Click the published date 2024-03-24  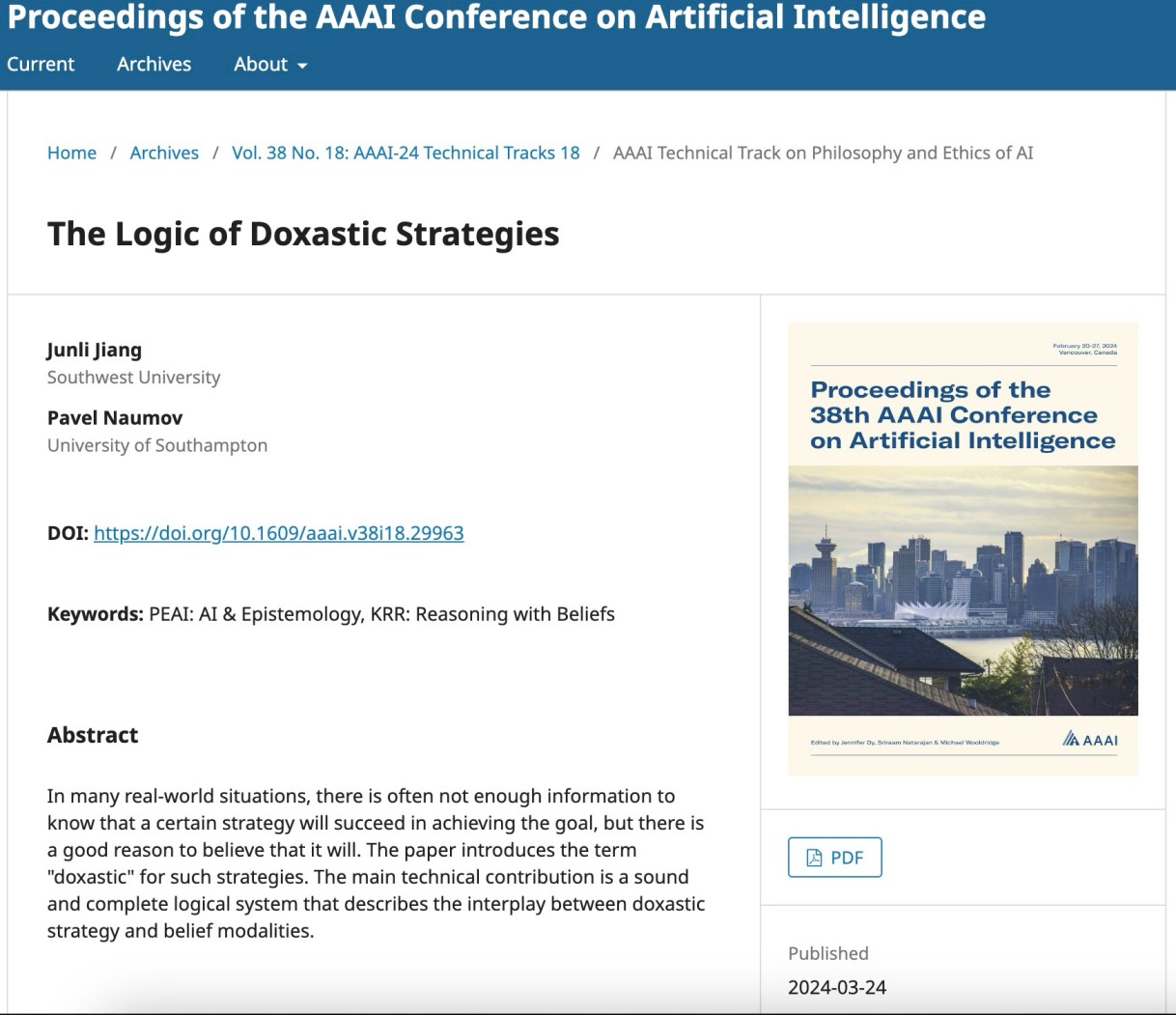(x=837, y=987)
